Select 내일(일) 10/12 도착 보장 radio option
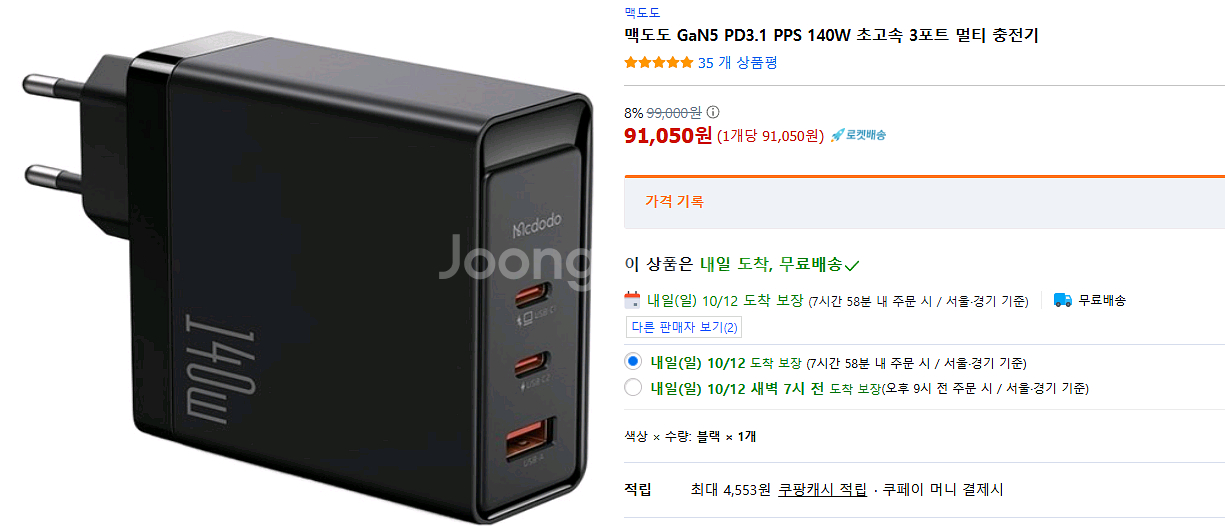Screen dimensions: 1225x526 coord(632,361)
